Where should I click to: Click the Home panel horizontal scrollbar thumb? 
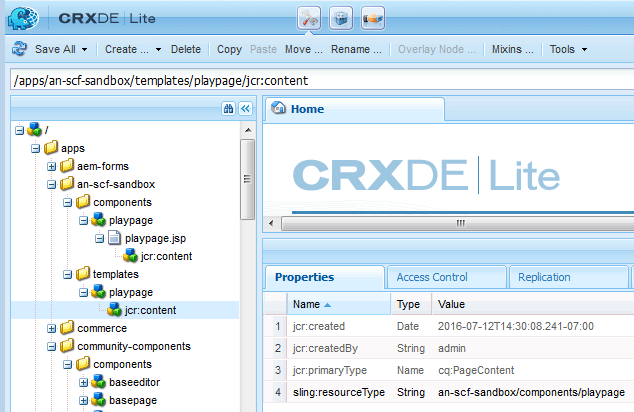tap(458, 223)
